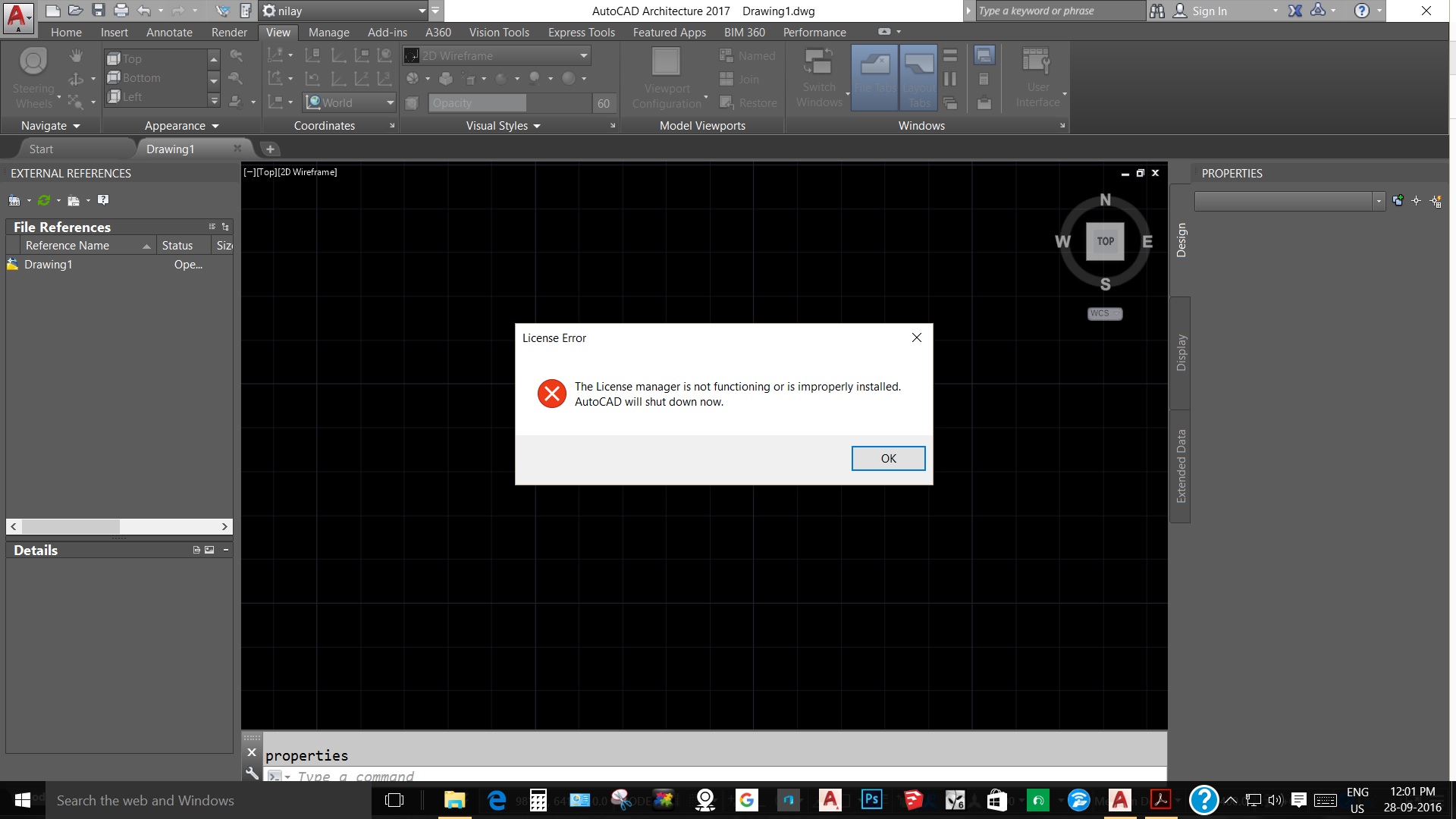Click the Plot printer icon
Image resolution: width=1456 pixels, height=819 pixels.
121,11
